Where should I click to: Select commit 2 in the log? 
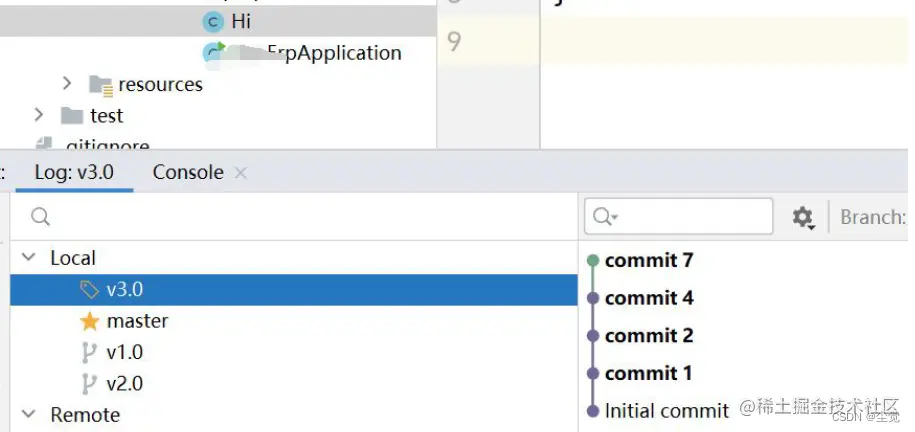[649, 336]
